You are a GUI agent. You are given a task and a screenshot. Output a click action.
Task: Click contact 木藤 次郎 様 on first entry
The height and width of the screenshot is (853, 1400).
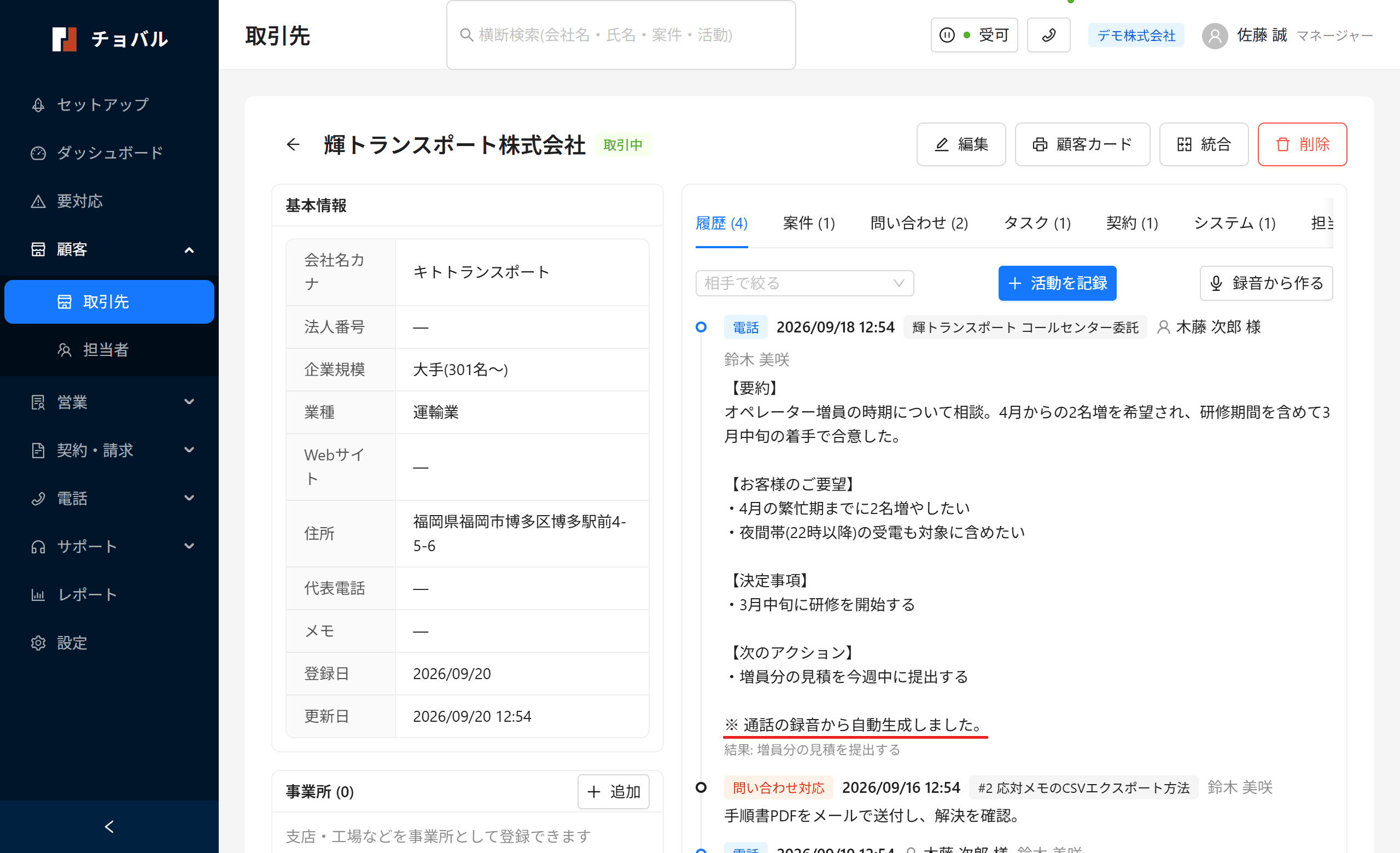(1209, 327)
